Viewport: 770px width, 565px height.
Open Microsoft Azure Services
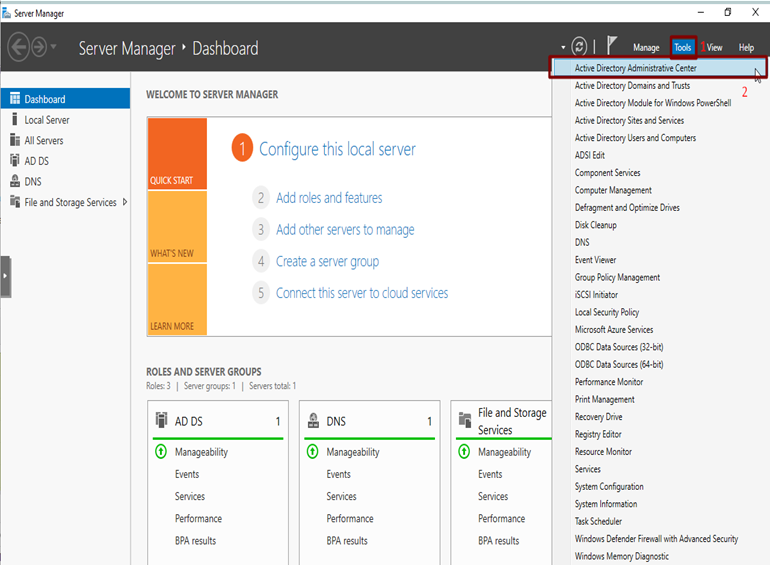tap(614, 329)
